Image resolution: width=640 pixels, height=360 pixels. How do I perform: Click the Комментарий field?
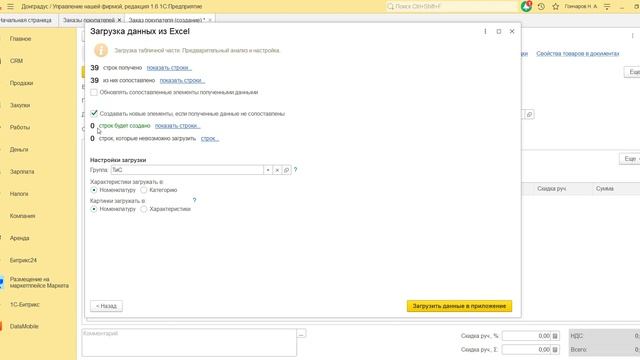click(x=189, y=342)
